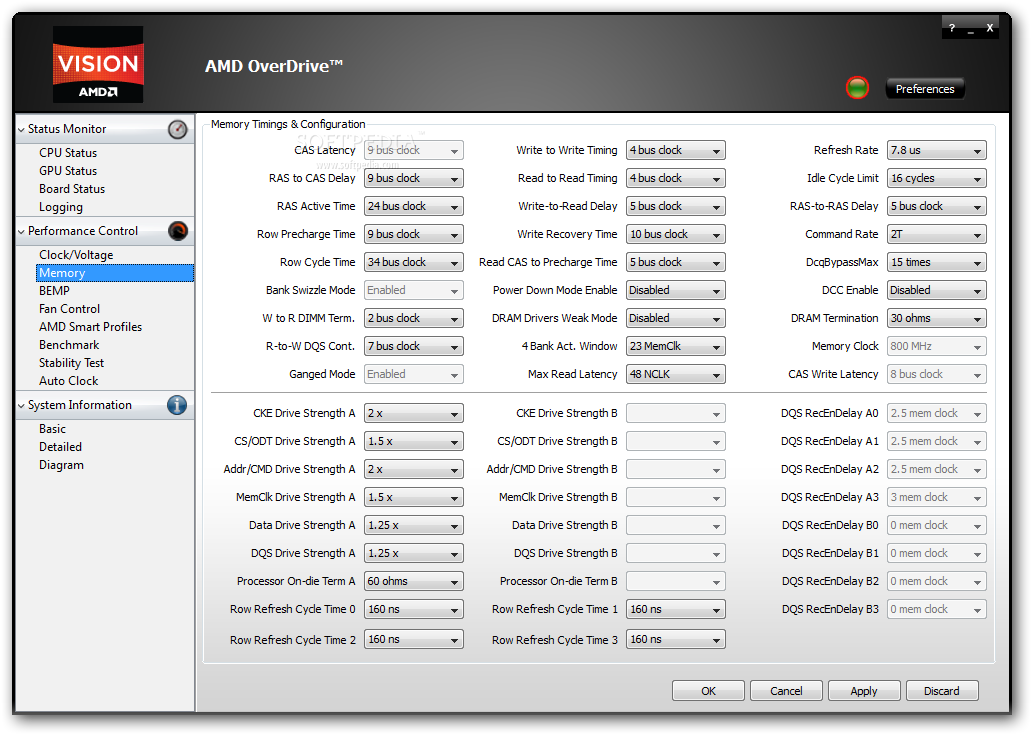Image resolution: width=1032 pixels, height=735 pixels.
Task: Open the DRAM Drivers Weak Mode dropdown
Action: [675, 318]
